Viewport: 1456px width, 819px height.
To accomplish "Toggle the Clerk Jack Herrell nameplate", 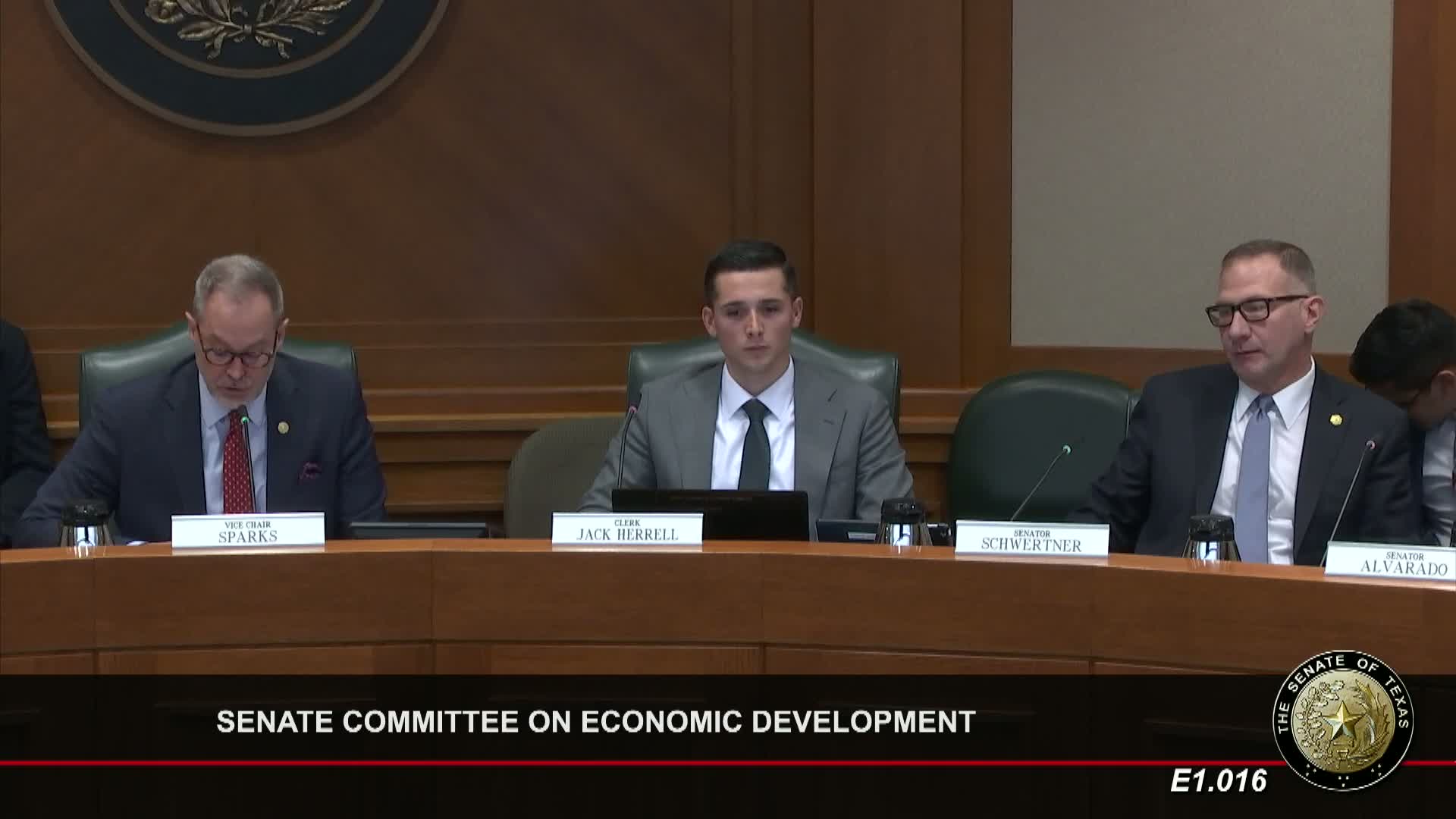I will click(x=629, y=528).
